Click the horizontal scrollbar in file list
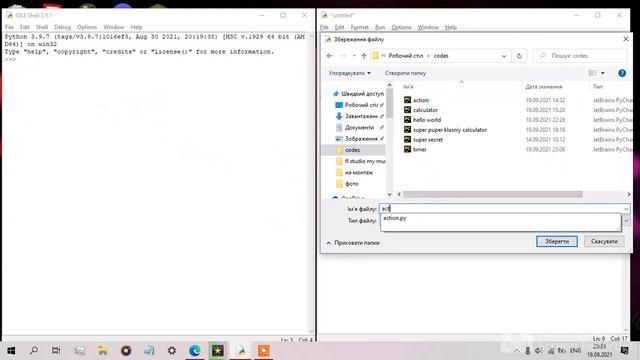 493,194
